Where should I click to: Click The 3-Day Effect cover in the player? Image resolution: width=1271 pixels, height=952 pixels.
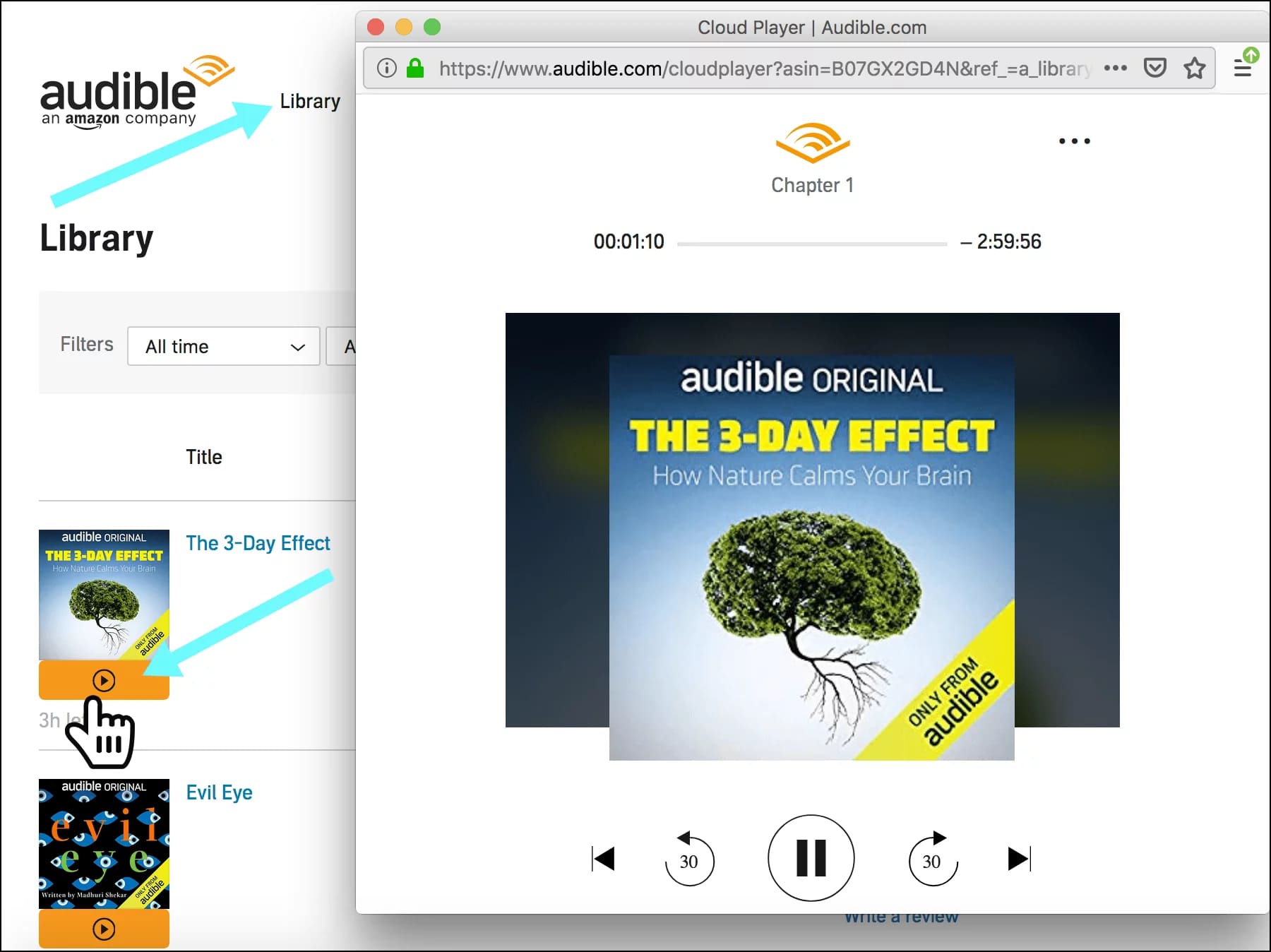[812, 558]
